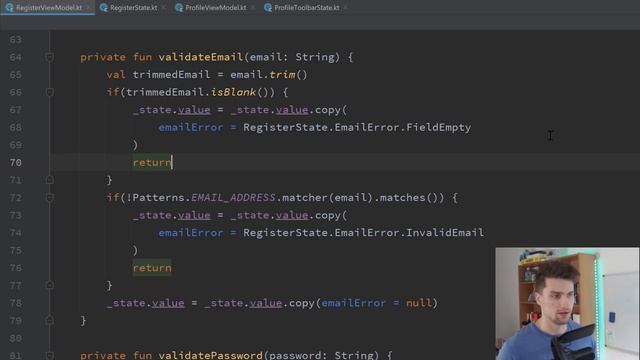
Task: Click matches() on line 72
Action: pyautogui.click(x=408, y=198)
